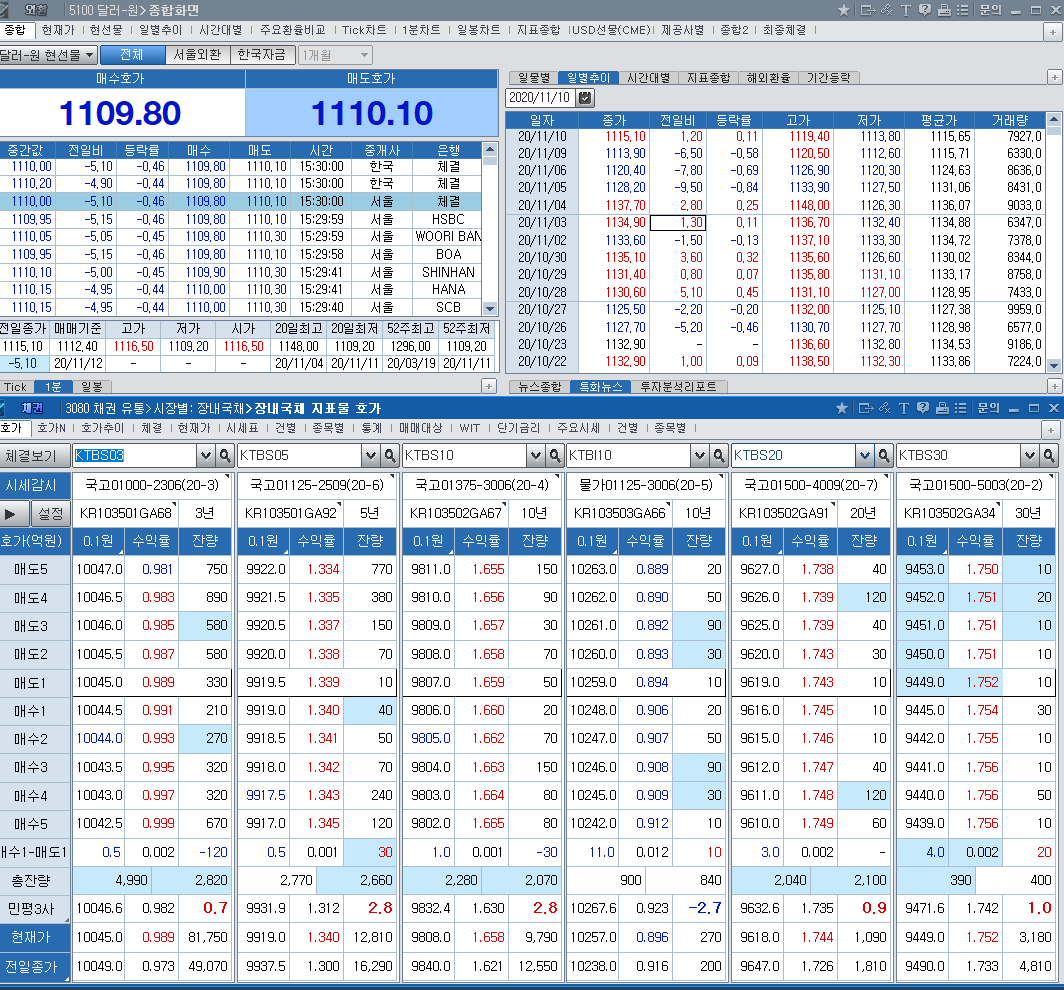Click the favorite star in the 3080 bond window title bar

pyautogui.click(x=842, y=408)
